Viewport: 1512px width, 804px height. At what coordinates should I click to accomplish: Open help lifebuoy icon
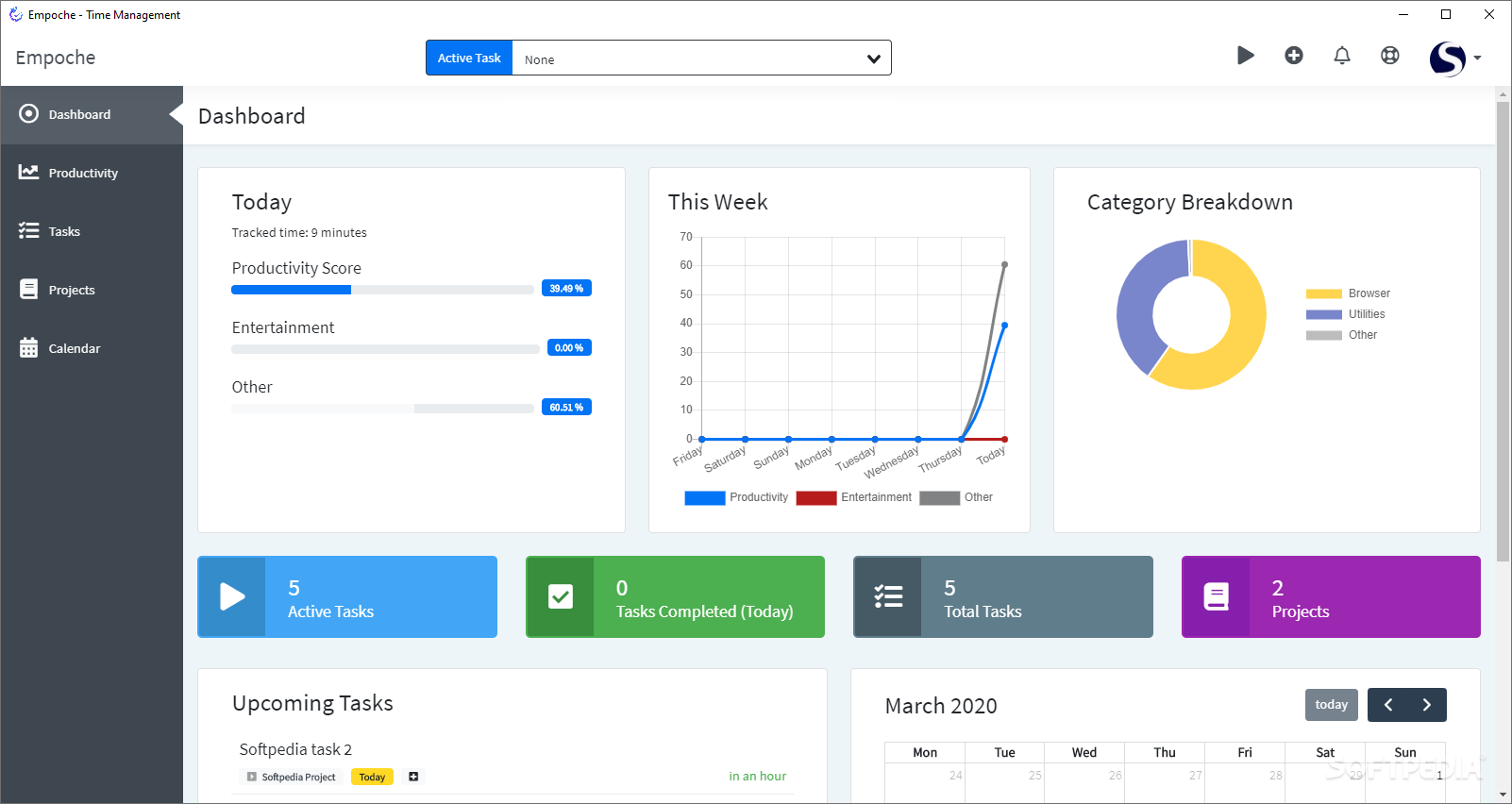point(1390,56)
